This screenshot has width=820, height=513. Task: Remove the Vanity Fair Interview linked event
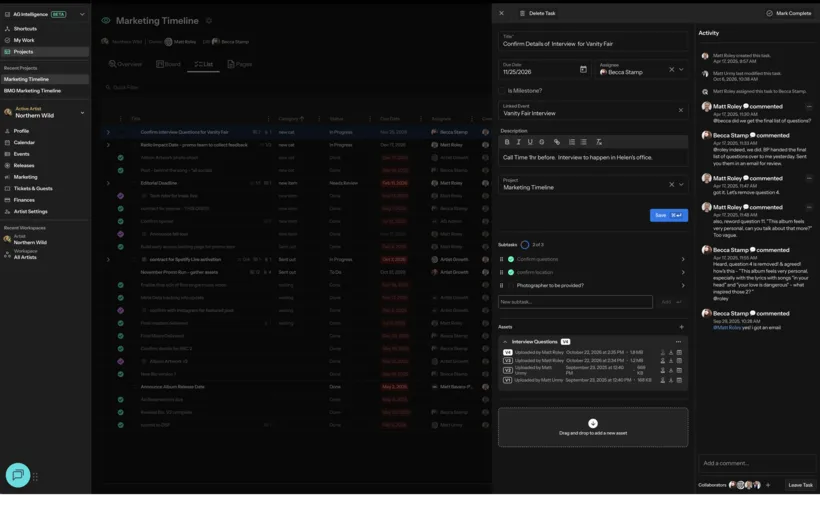[x=681, y=110]
